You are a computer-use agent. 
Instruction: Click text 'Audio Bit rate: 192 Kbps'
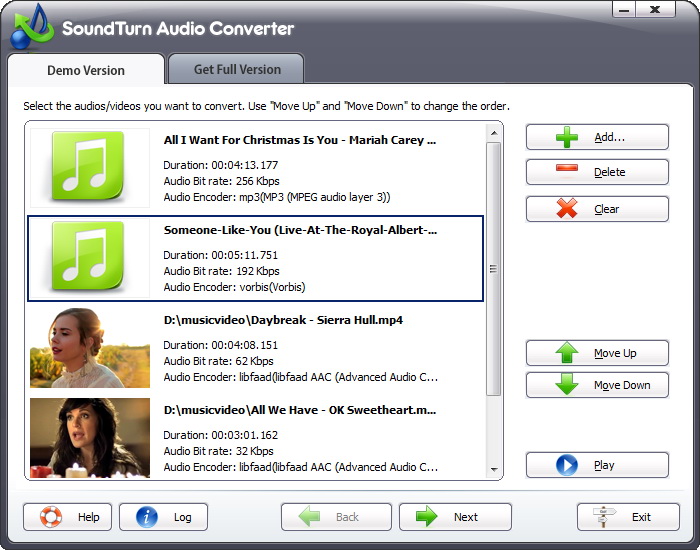coord(221,271)
